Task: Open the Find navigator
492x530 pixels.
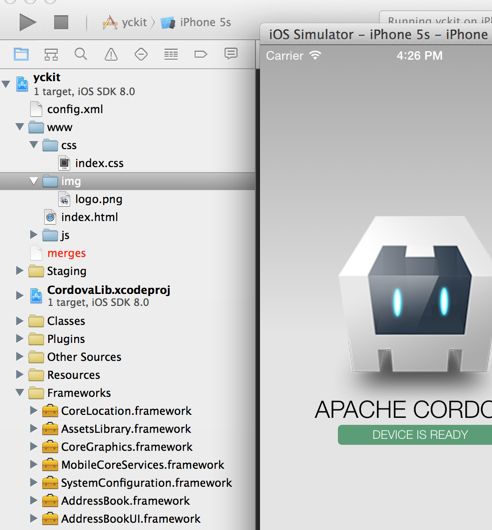Action: click(81, 54)
